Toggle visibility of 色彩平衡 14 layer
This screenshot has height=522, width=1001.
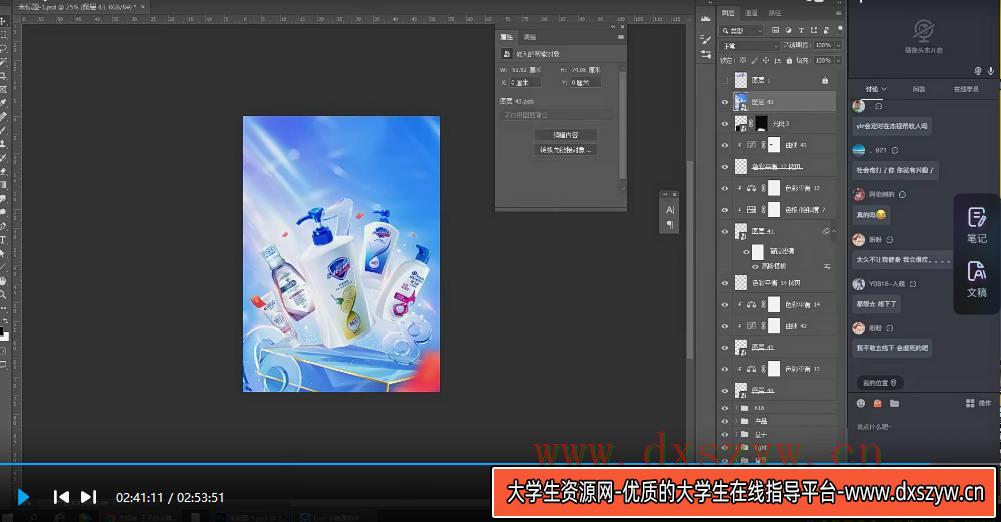(725, 305)
